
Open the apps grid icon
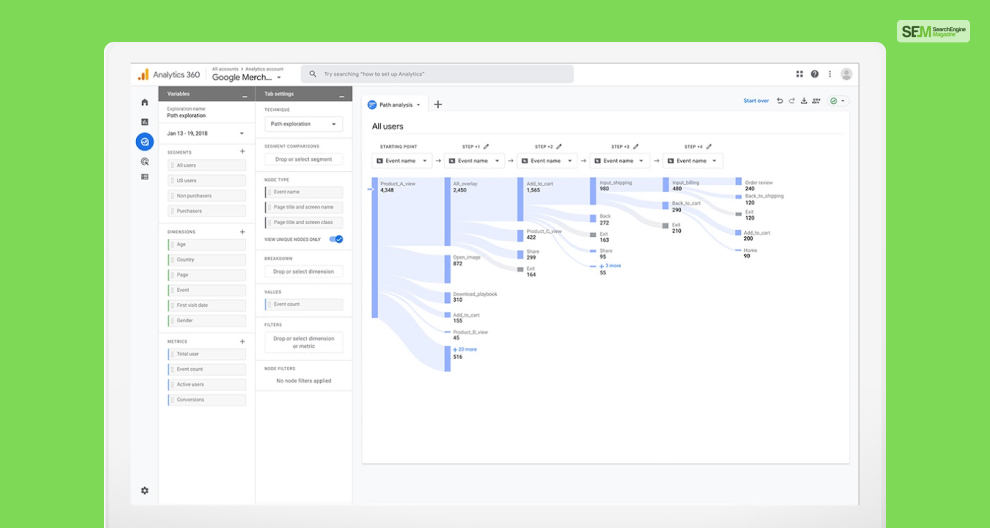pyautogui.click(x=799, y=74)
